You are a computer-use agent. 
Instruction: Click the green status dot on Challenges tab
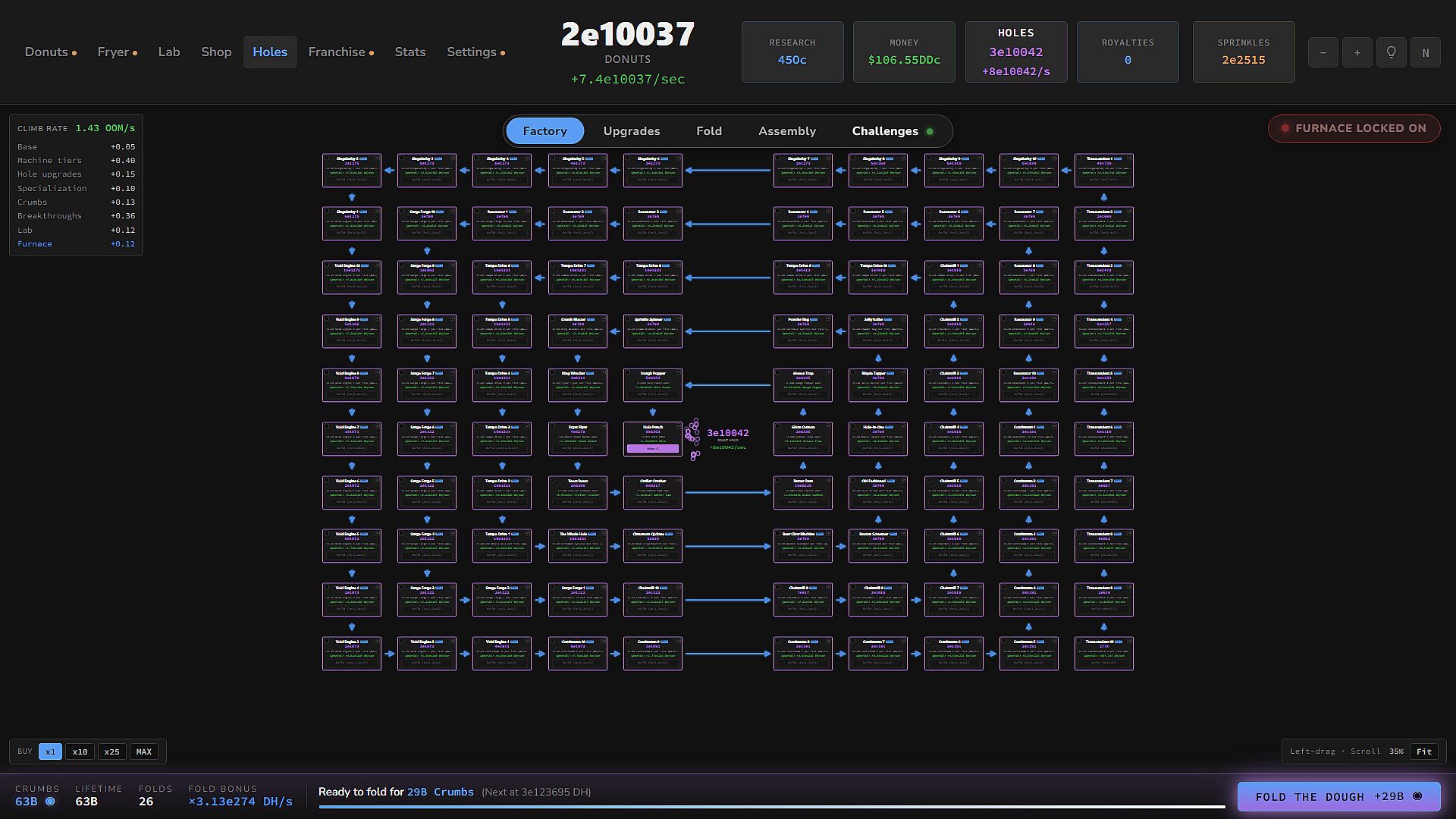click(930, 131)
